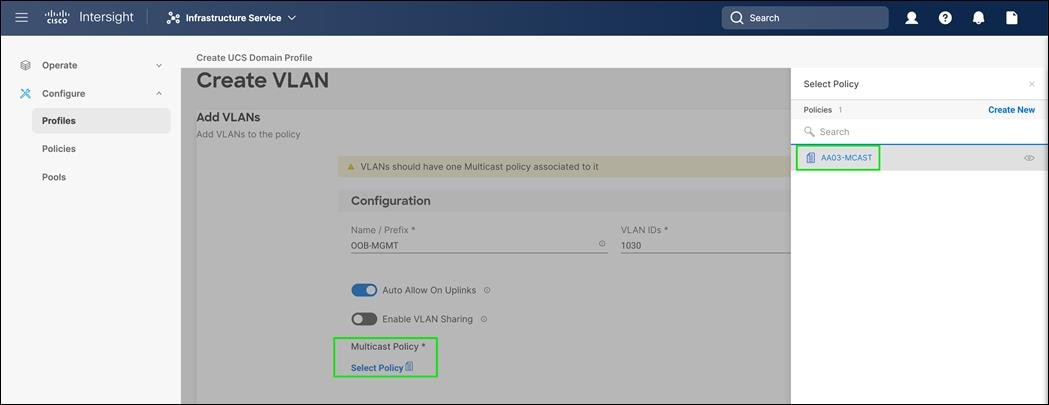1049x405 pixels.
Task: Open the help question mark icon
Action: pos(945,18)
